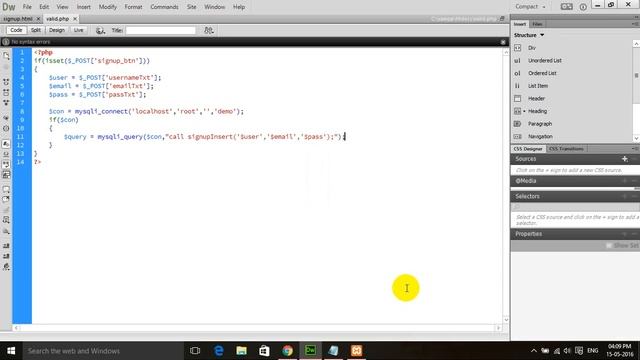Screen dimensions: 640x360
Task: Open the Help menu
Action: point(239,7)
